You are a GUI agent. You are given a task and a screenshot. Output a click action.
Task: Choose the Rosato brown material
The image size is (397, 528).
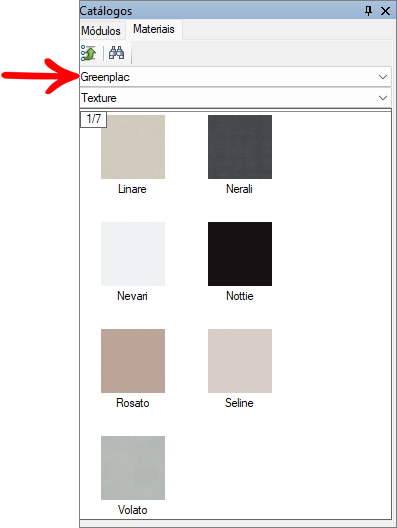(x=133, y=361)
